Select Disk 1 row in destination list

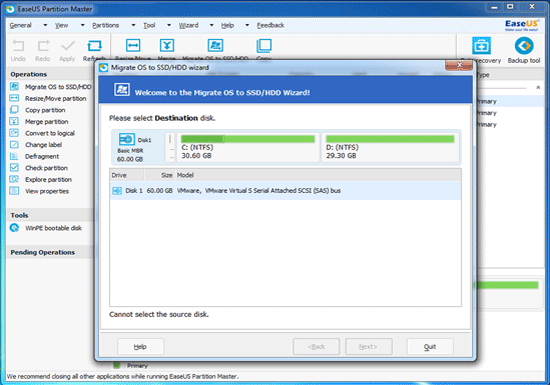tap(286, 191)
